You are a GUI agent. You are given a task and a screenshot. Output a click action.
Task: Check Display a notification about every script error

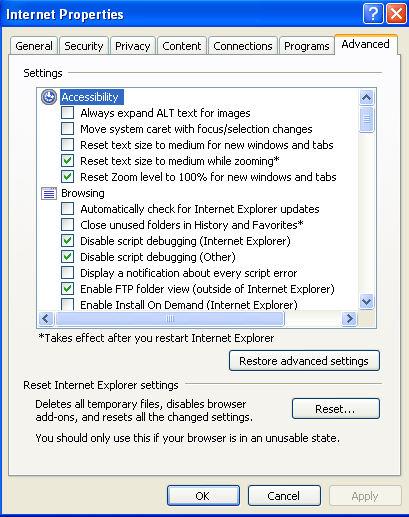click(x=67, y=273)
